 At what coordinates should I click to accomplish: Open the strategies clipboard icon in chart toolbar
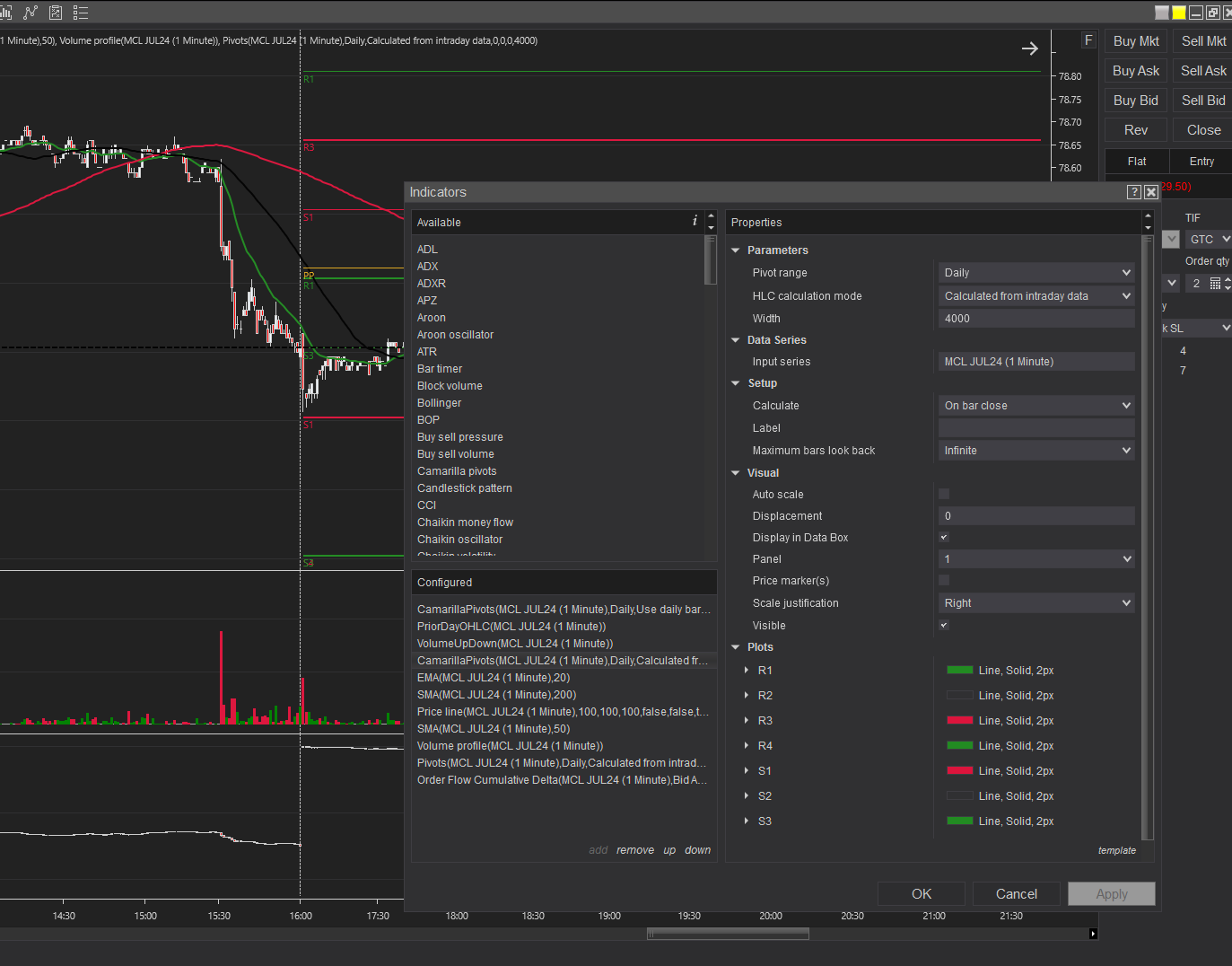click(56, 13)
